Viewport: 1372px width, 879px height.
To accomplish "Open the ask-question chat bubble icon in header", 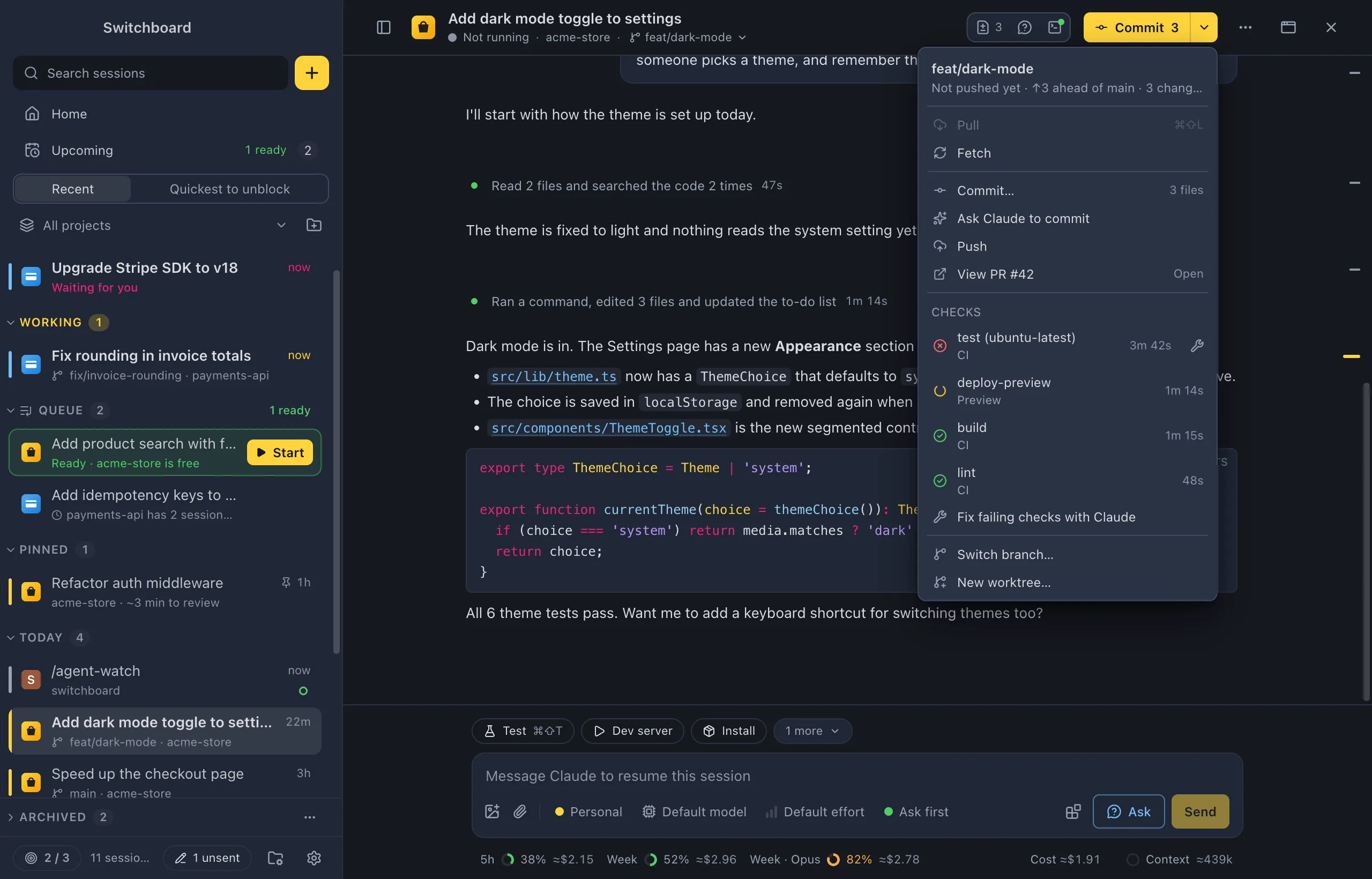I will [1024, 27].
